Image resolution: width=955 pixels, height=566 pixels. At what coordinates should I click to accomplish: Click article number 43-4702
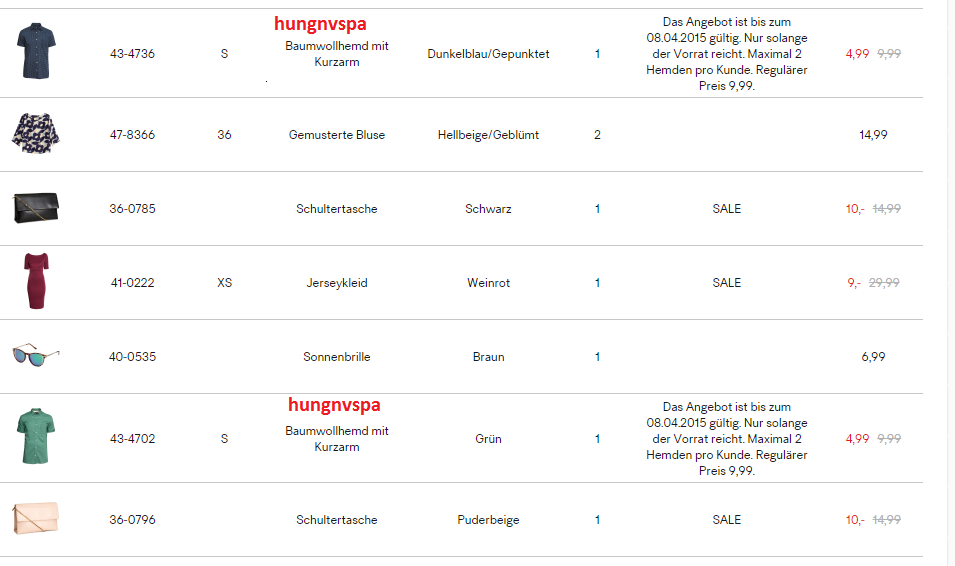pyautogui.click(x=132, y=439)
